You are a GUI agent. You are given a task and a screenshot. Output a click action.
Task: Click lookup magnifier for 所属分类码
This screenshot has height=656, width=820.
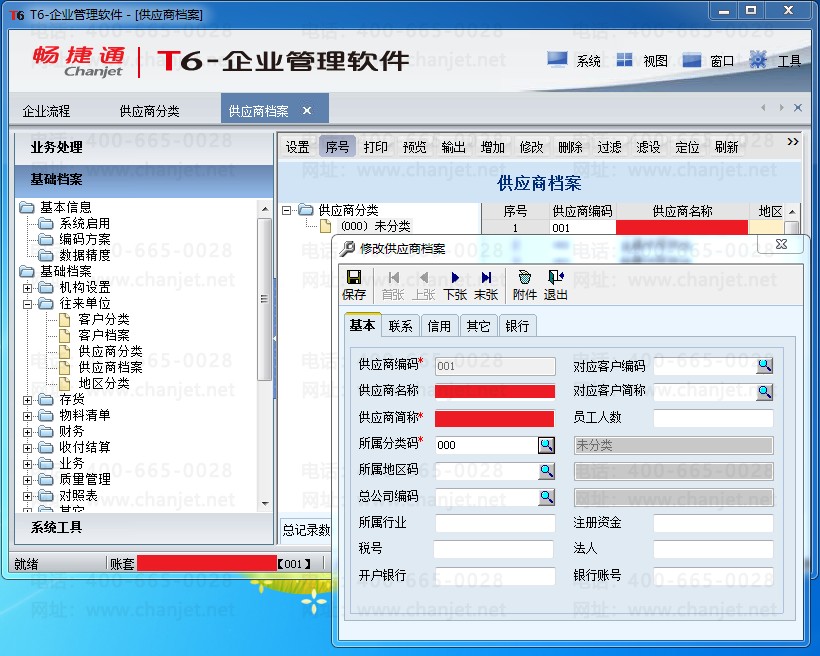[x=546, y=445]
